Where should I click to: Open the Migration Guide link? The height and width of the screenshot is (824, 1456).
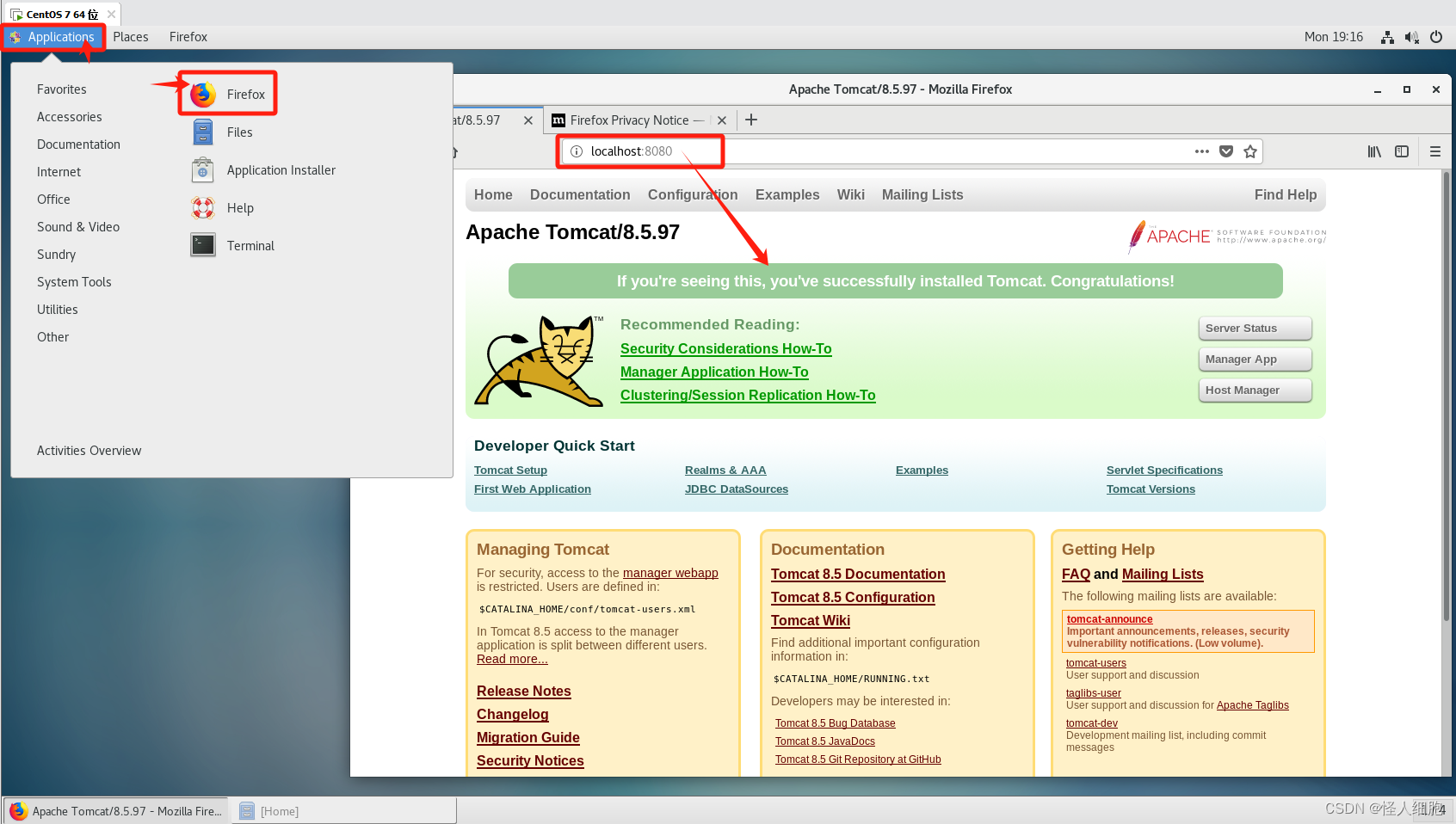click(528, 738)
